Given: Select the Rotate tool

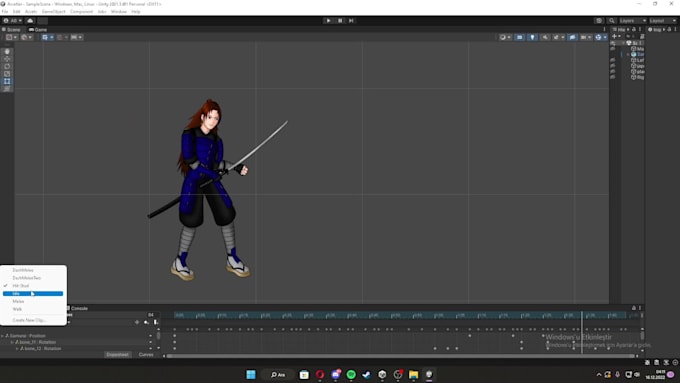Looking at the screenshot, I should pos(7,66).
